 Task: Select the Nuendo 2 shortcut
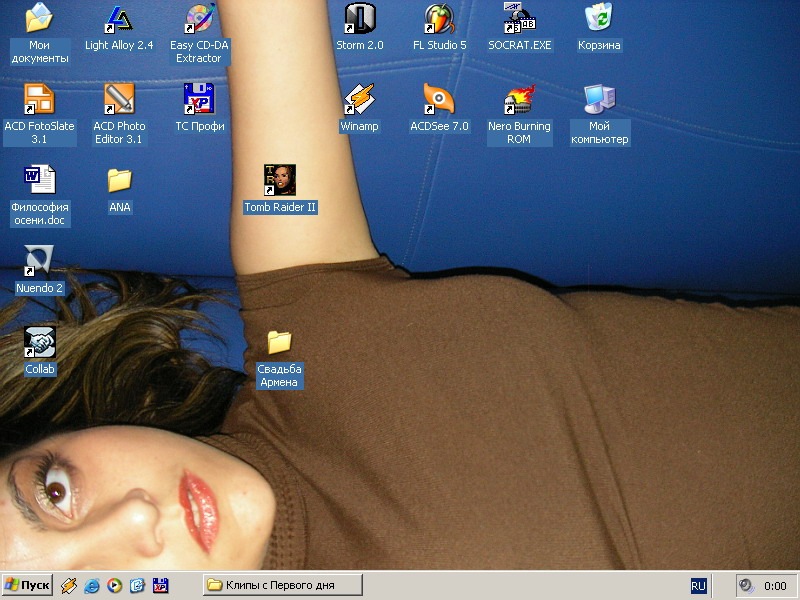(39, 262)
